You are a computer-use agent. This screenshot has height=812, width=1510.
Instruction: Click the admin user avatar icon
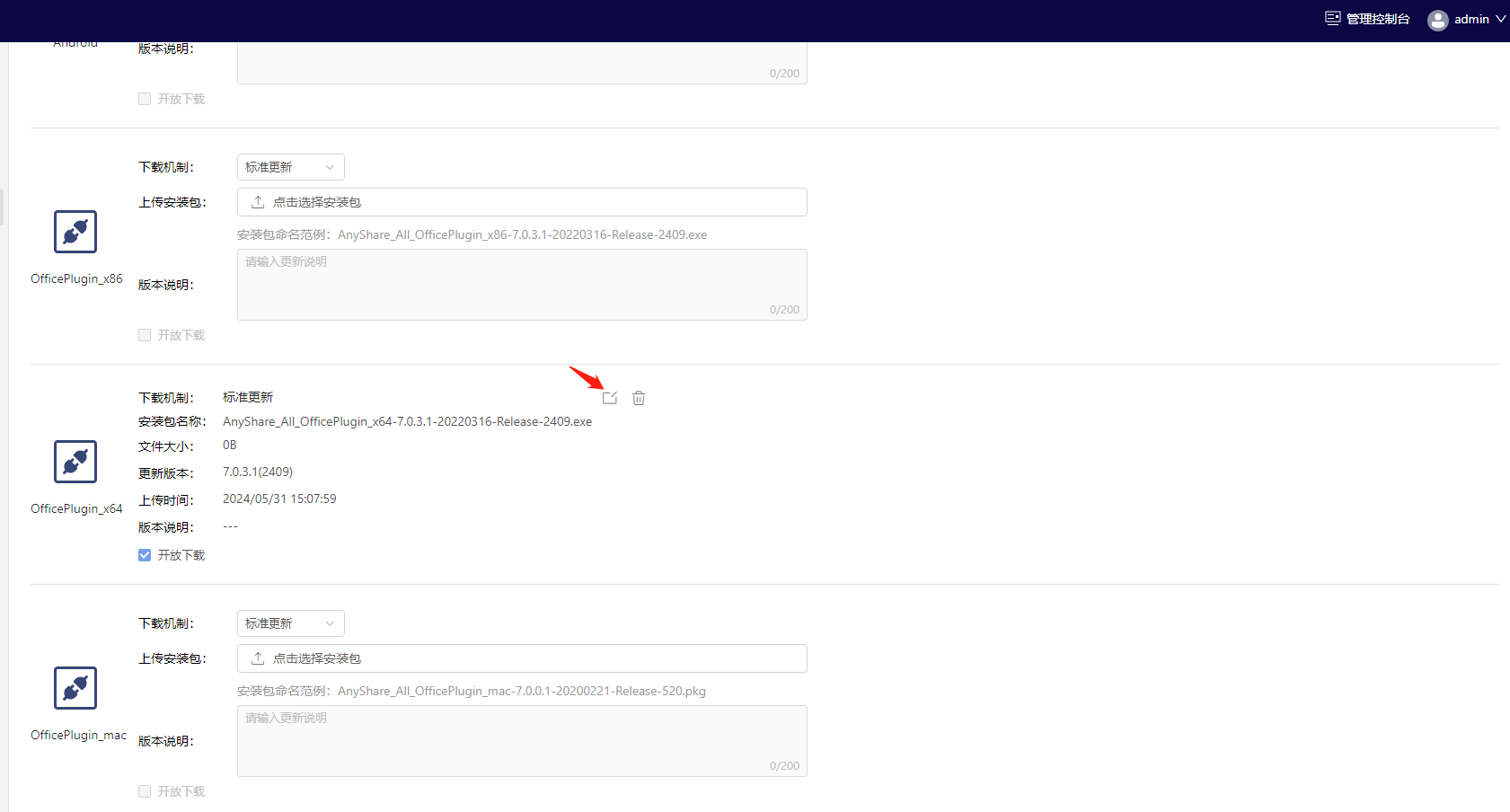(1437, 20)
